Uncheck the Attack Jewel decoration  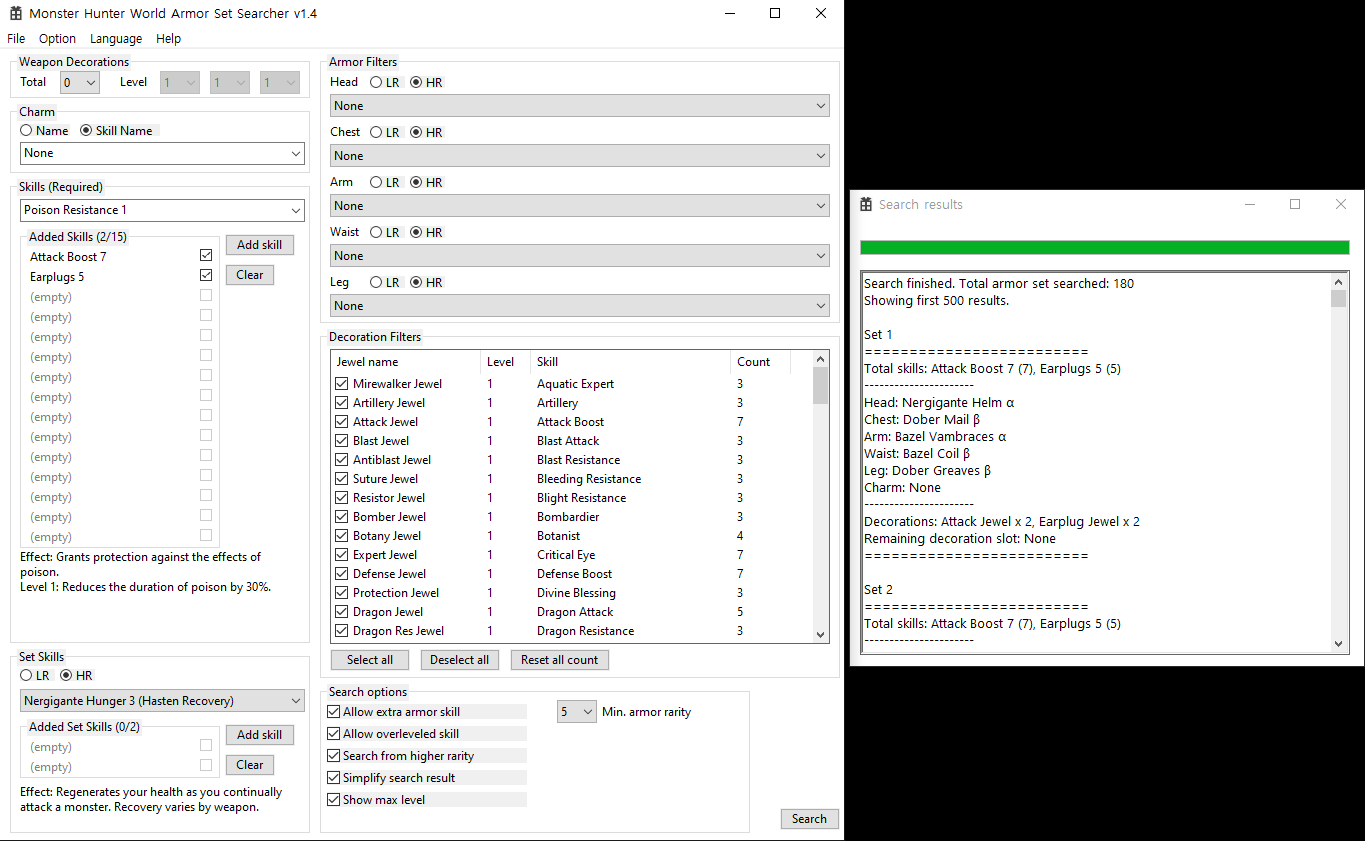tap(341, 421)
